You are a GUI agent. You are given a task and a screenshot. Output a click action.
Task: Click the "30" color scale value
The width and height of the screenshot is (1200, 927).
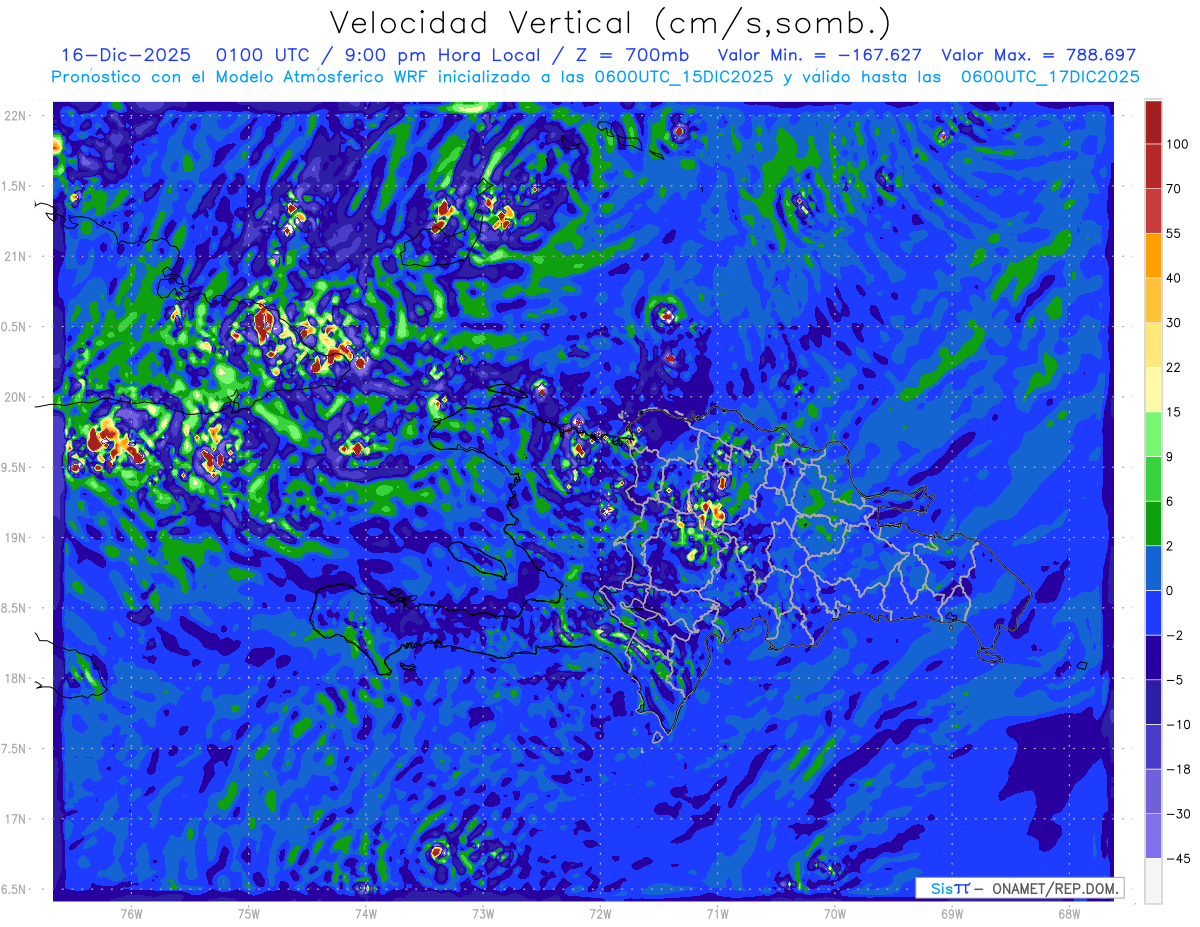[1174, 322]
